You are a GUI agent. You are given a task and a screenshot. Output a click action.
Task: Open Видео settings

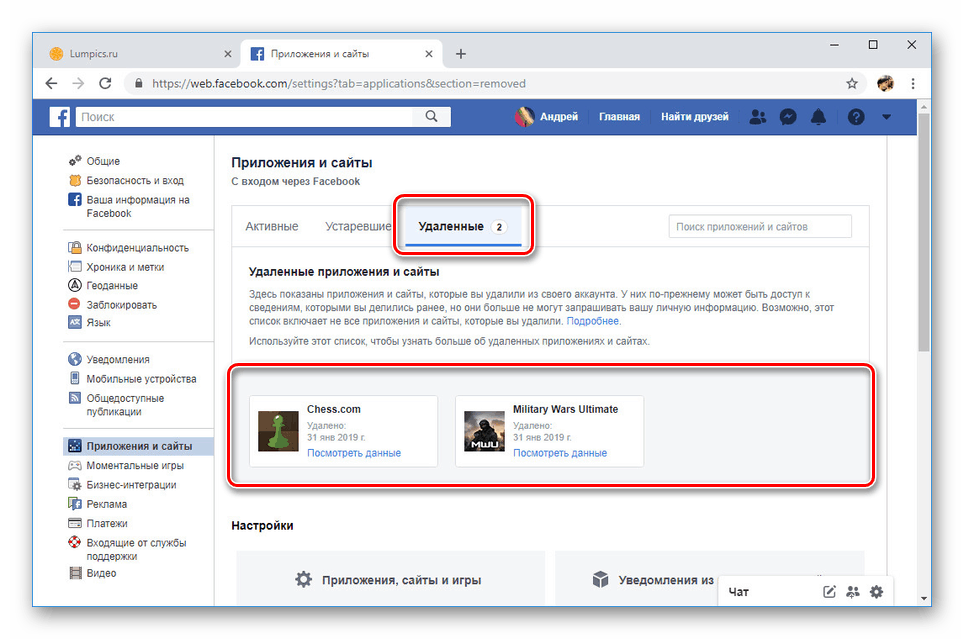pos(101,573)
